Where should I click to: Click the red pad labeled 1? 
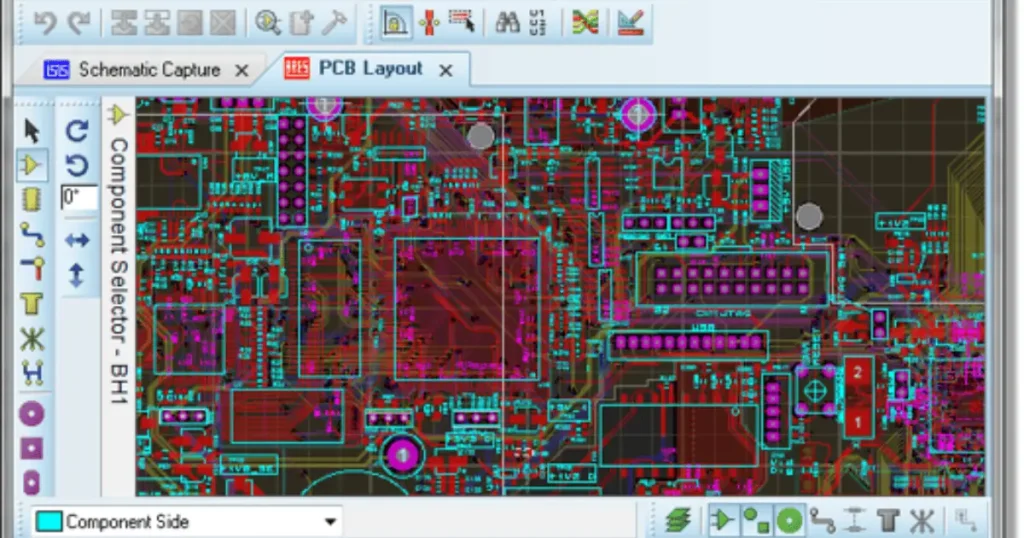coord(858,422)
